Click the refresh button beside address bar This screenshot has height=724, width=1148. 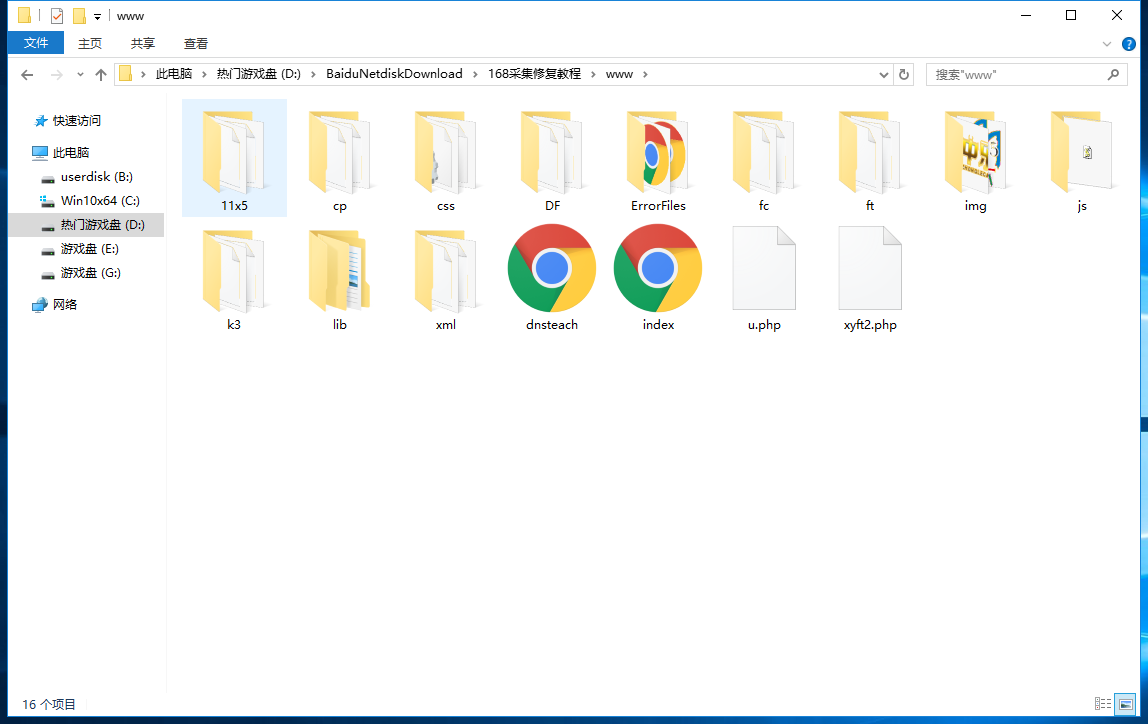point(904,74)
